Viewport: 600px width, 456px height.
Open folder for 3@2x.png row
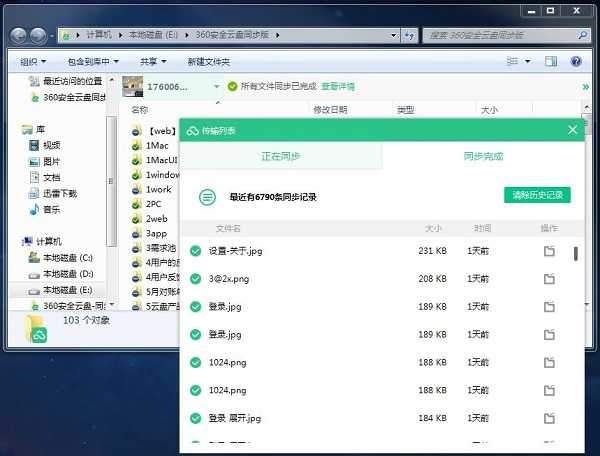[549, 279]
